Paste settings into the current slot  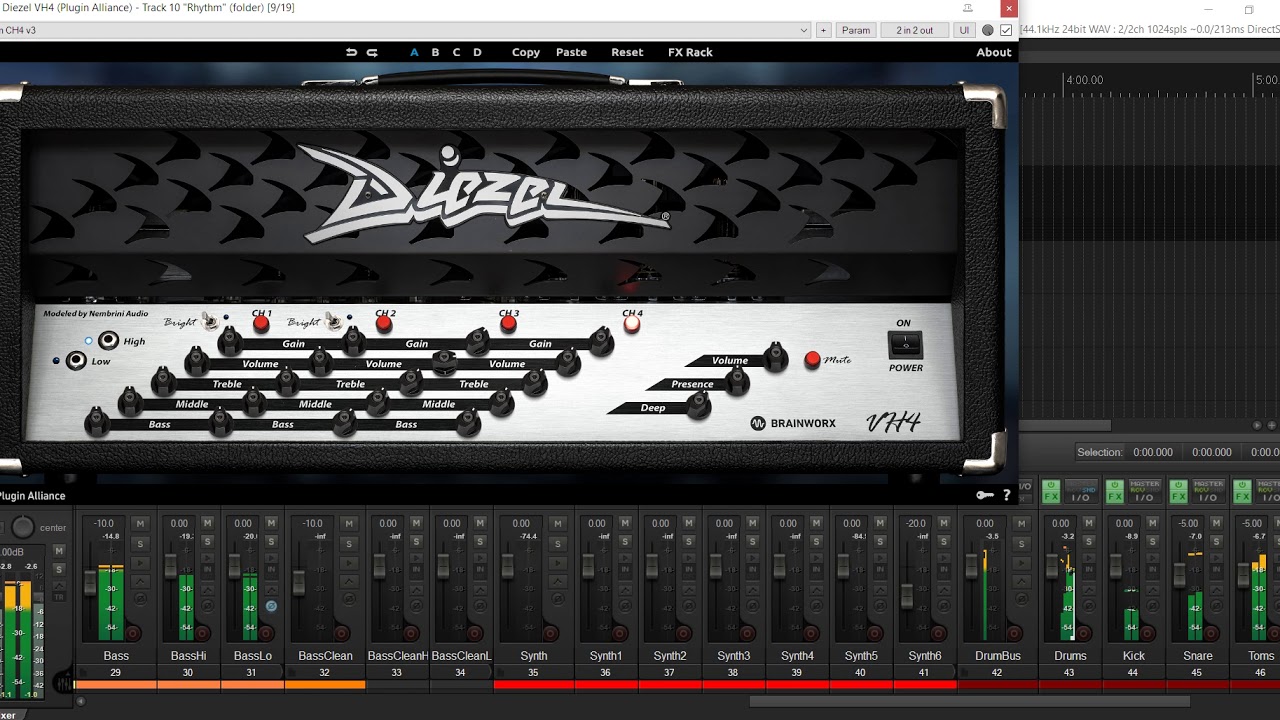click(x=571, y=52)
